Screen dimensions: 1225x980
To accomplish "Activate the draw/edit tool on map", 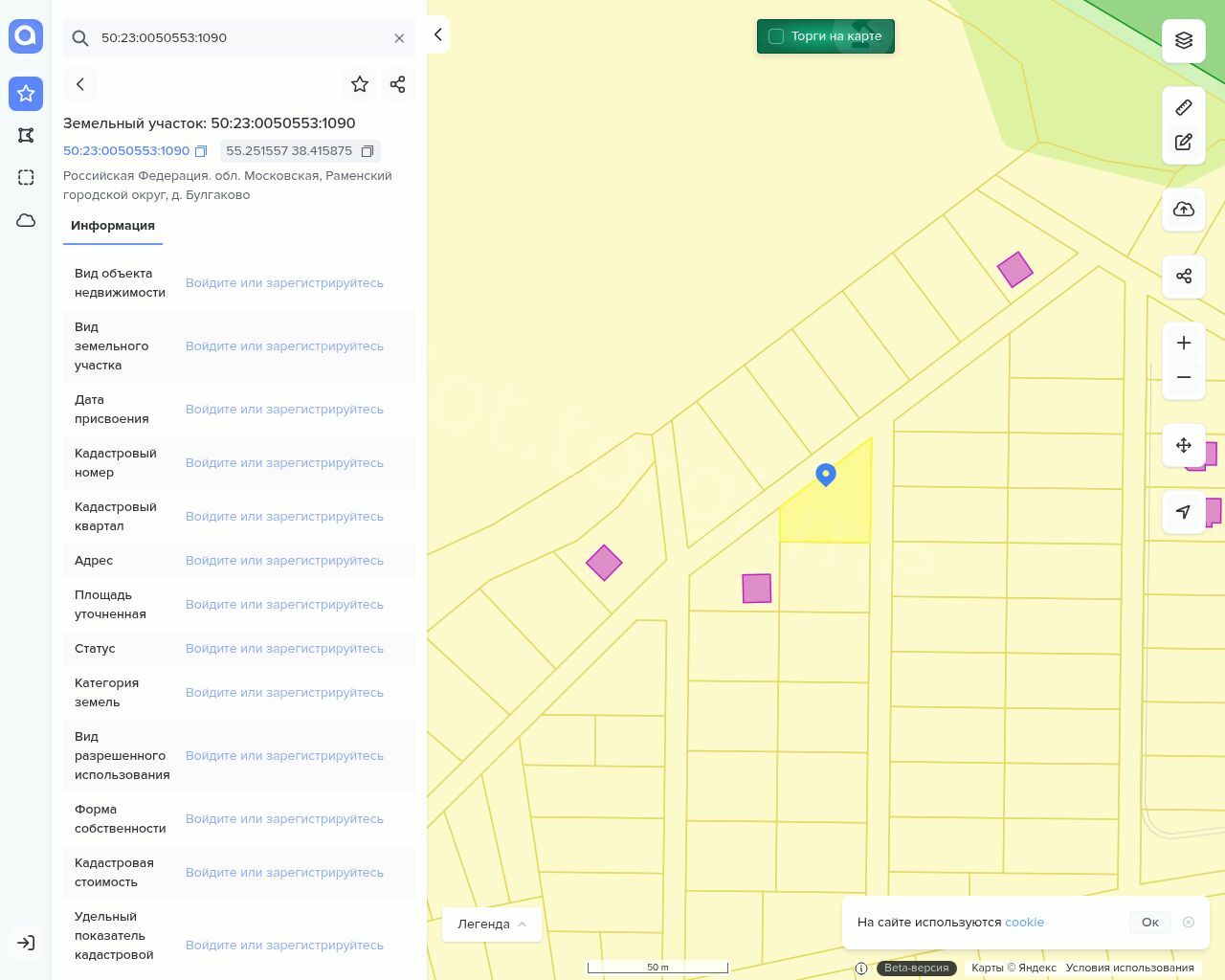I will pyautogui.click(x=1184, y=143).
